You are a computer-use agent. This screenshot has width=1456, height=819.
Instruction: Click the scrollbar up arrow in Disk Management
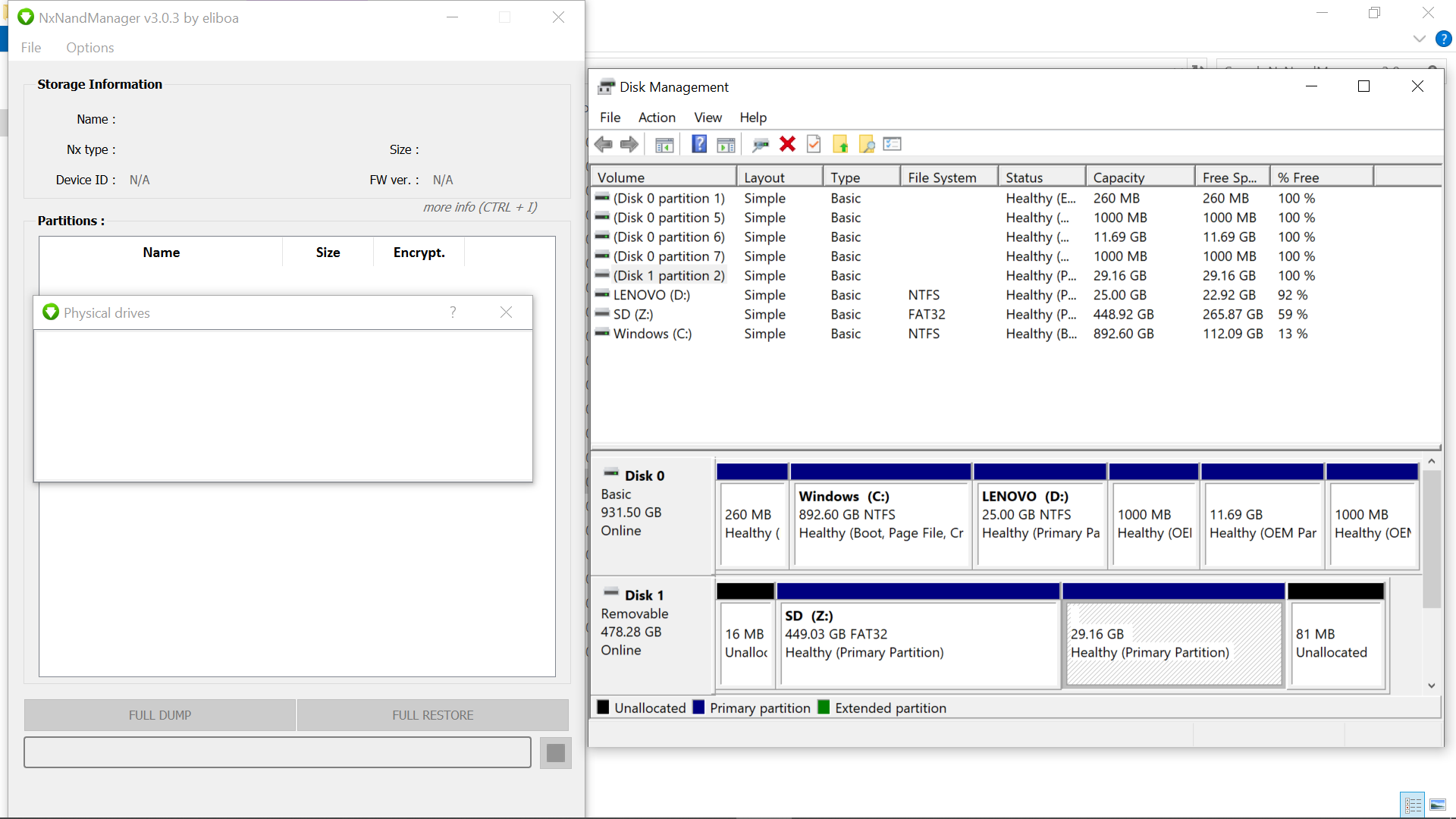click(x=1432, y=460)
